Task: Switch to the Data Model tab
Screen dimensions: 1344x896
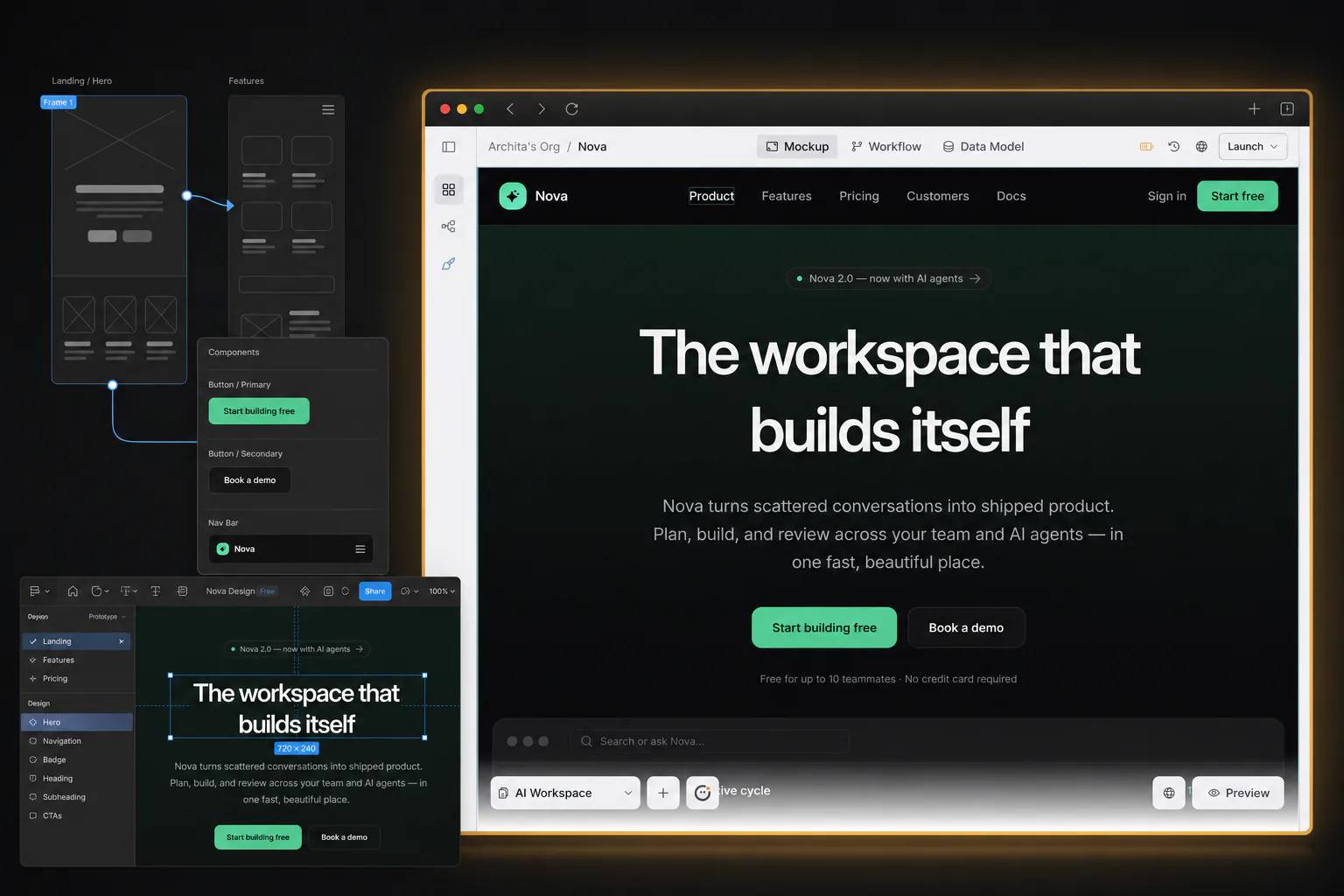Action: point(983,146)
